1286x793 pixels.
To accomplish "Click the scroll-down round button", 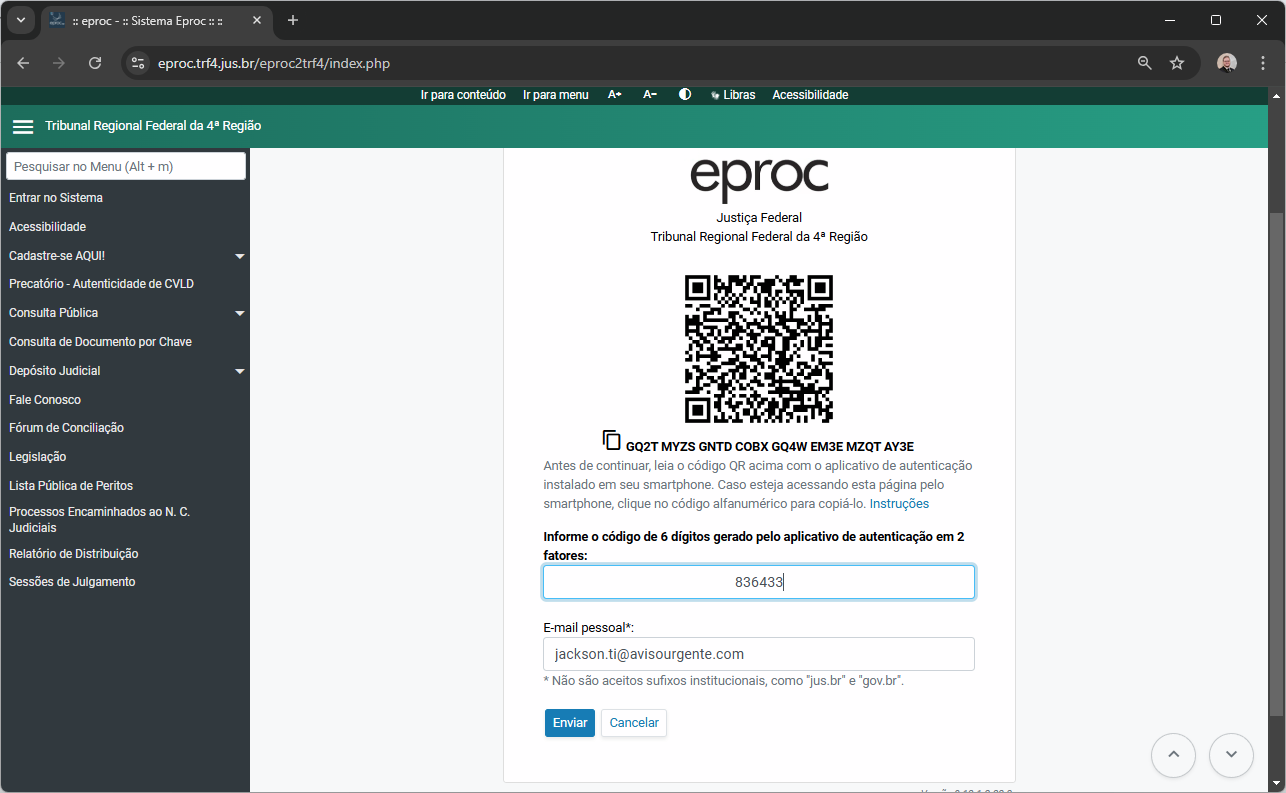I will click(1231, 755).
